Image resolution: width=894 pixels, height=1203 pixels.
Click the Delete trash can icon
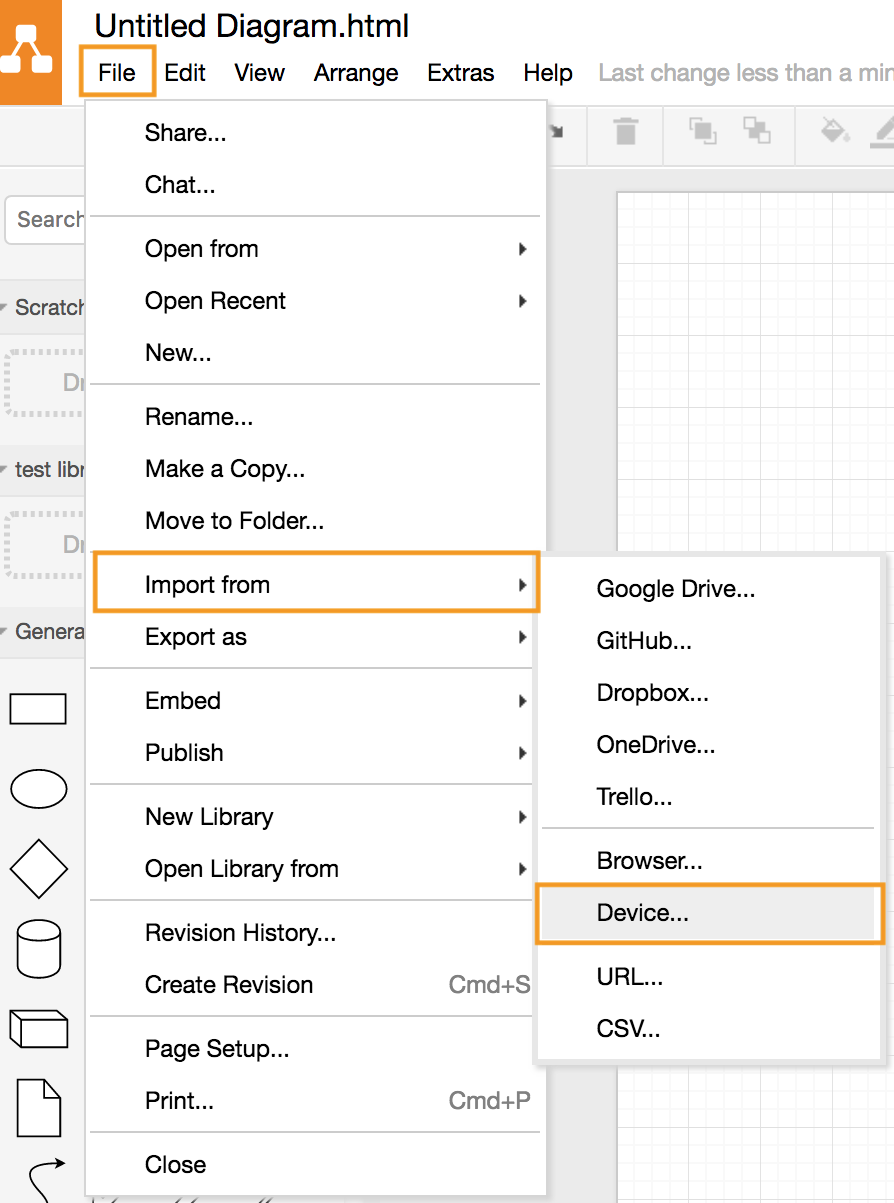point(625,131)
